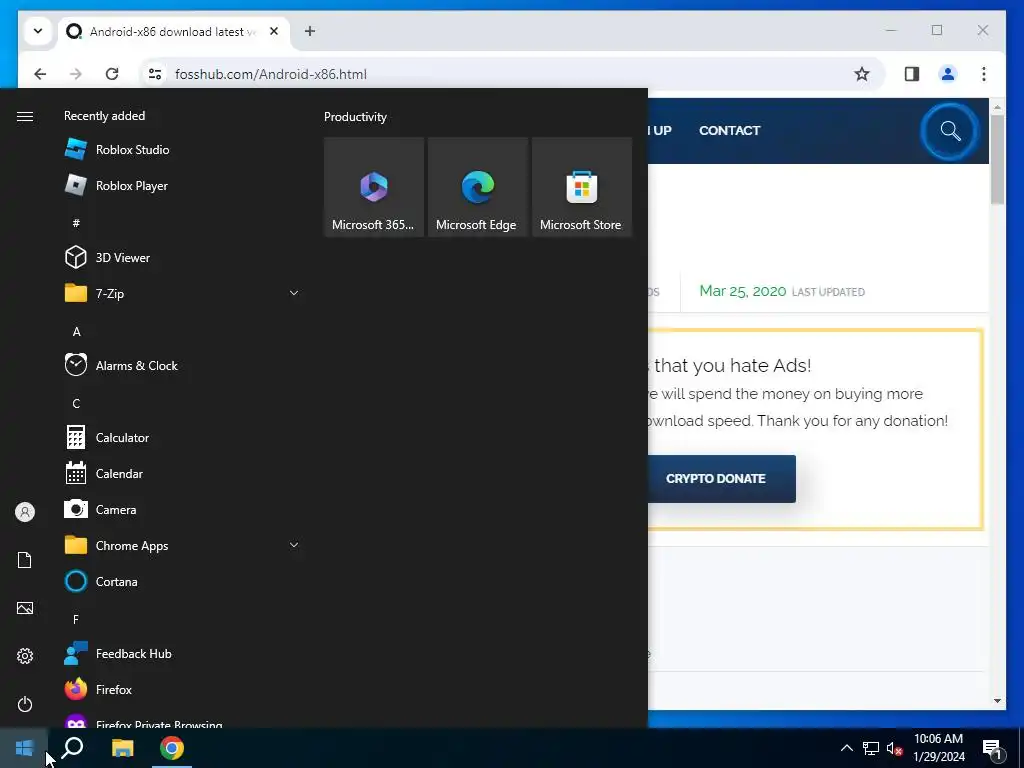Screen dimensions: 1024x768
Task: Open Microsoft Edge tile
Action: point(477,187)
